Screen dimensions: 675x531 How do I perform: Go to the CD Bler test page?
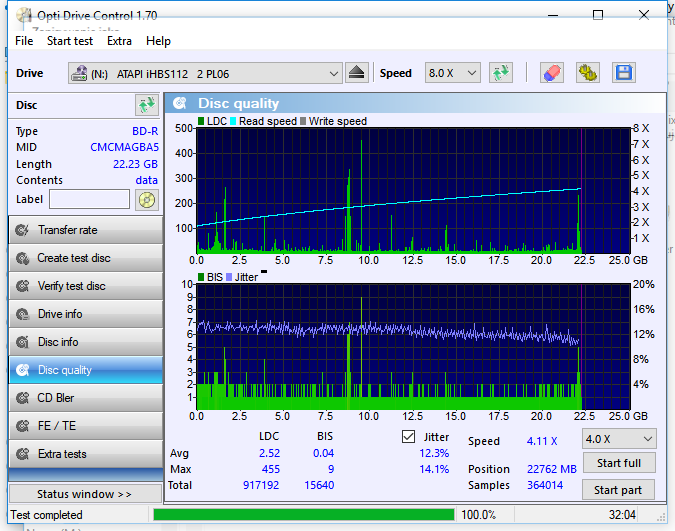(x=86, y=398)
